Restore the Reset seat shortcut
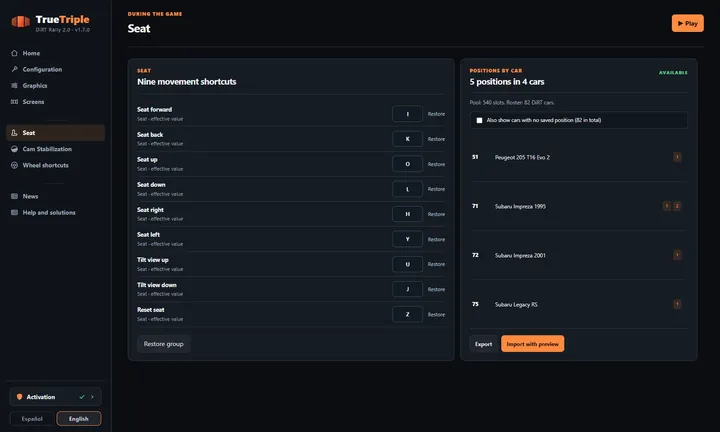Image resolution: width=720 pixels, height=432 pixels. point(436,314)
